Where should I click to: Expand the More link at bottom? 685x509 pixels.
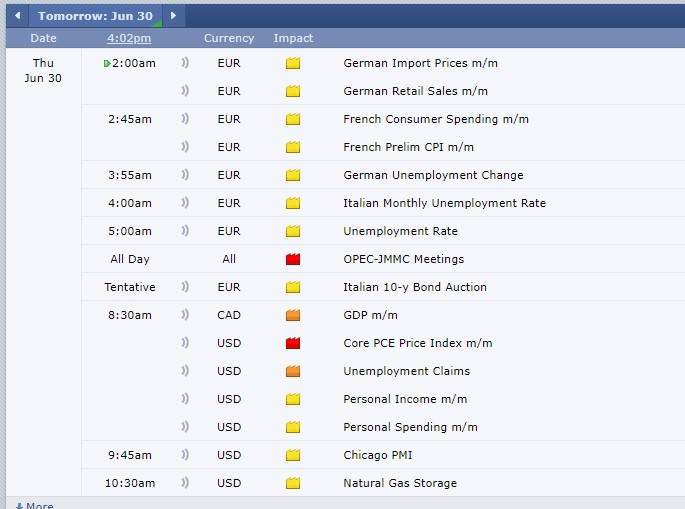(x=35, y=505)
